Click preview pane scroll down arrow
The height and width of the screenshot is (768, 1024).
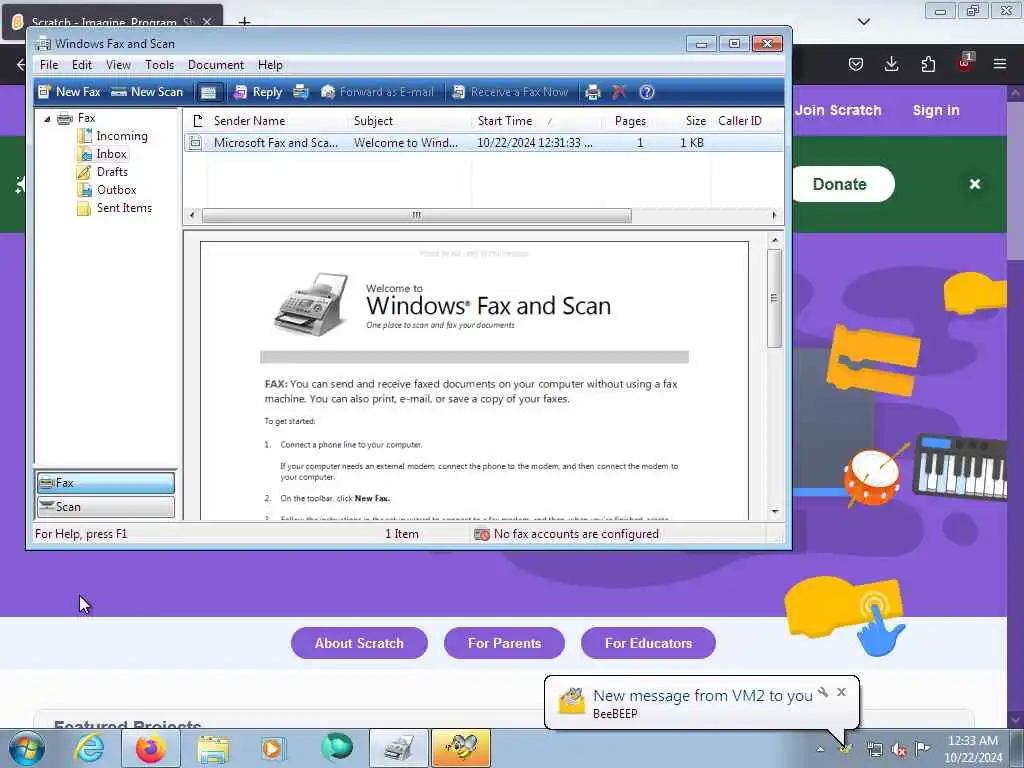775,511
